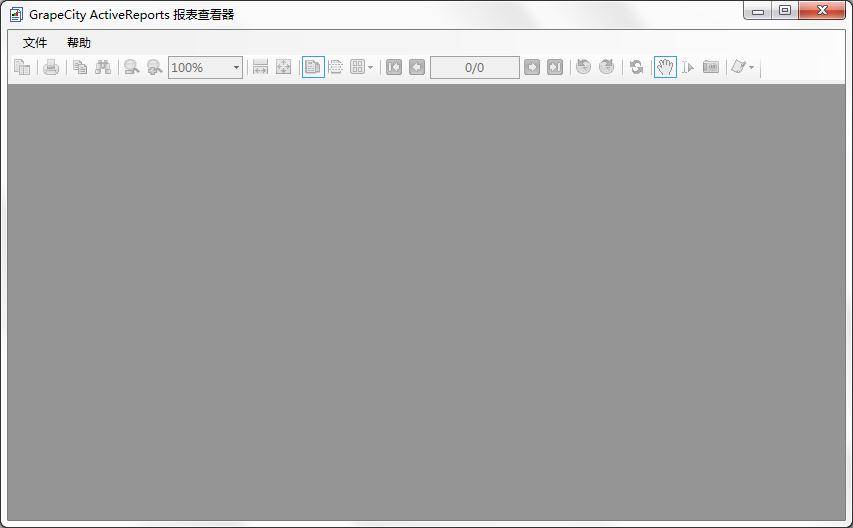Expand the annotation tool dropdown arrow
The image size is (853, 528).
[x=752, y=67]
